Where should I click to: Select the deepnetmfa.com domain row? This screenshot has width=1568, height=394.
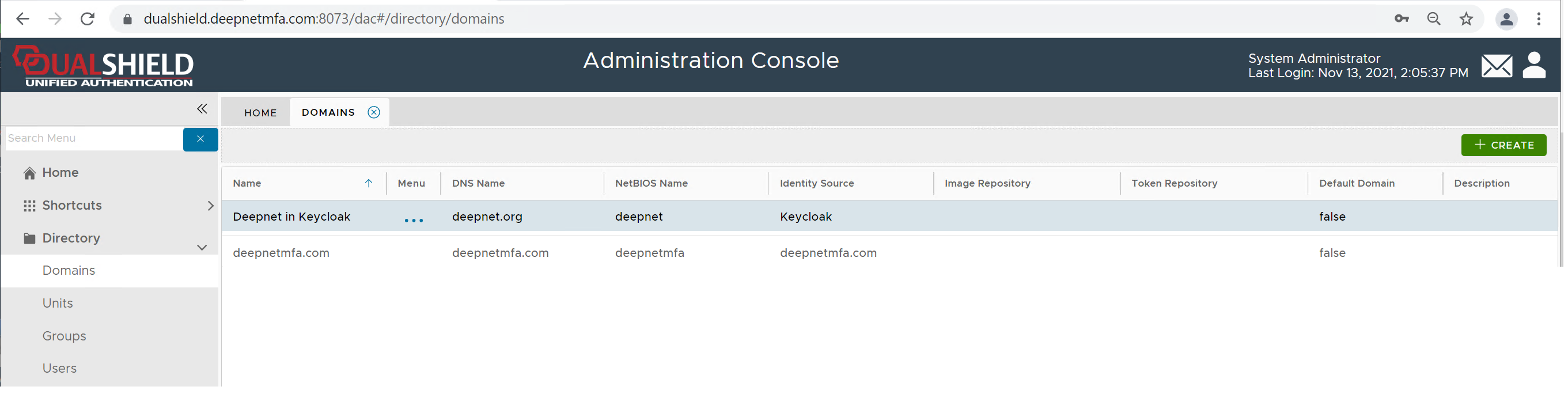point(281,253)
